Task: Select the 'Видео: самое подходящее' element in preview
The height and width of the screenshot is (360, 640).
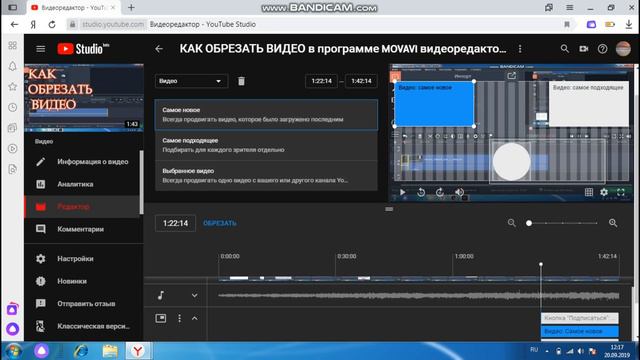Action: [x=589, y=104]
